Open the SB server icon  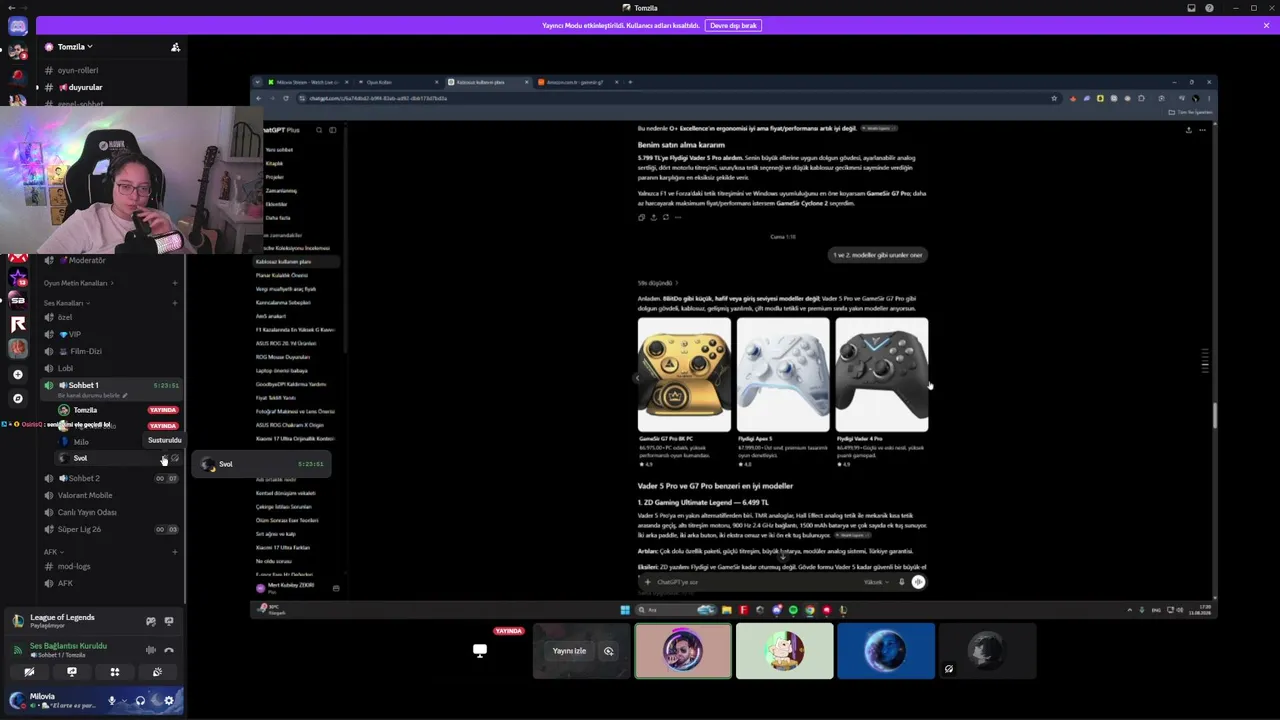pos(17,299)
